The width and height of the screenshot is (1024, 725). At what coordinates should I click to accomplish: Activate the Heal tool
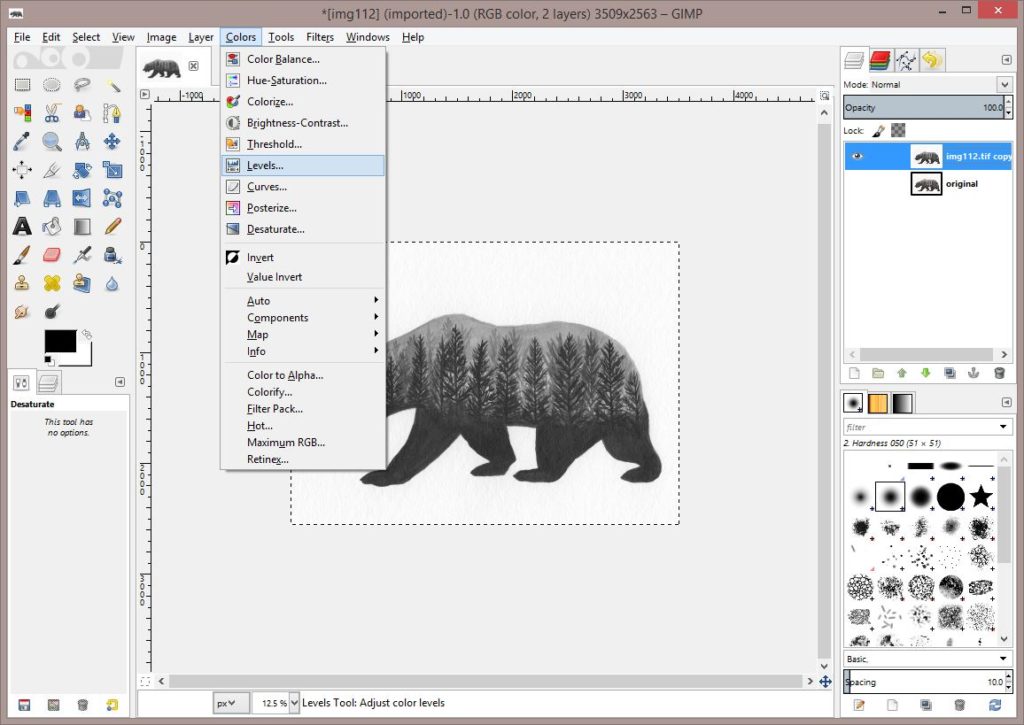pos(52,283)
